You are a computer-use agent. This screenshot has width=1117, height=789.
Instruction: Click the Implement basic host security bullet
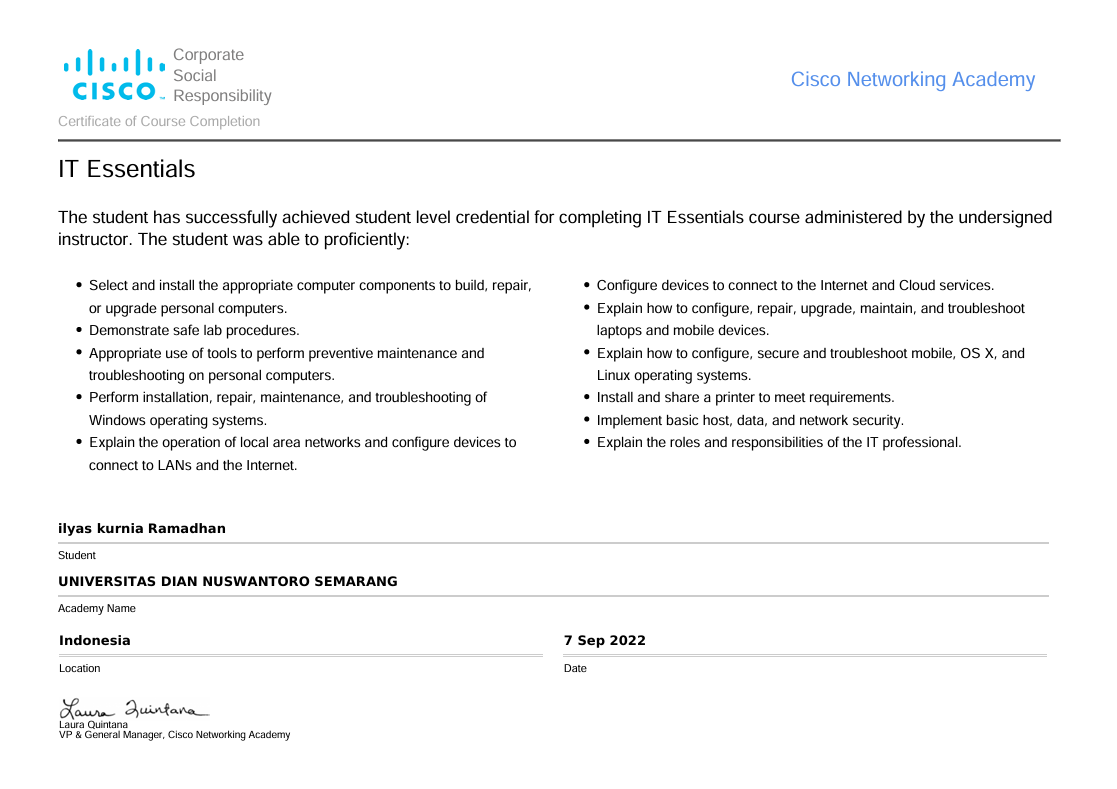[x=750, y=421]
